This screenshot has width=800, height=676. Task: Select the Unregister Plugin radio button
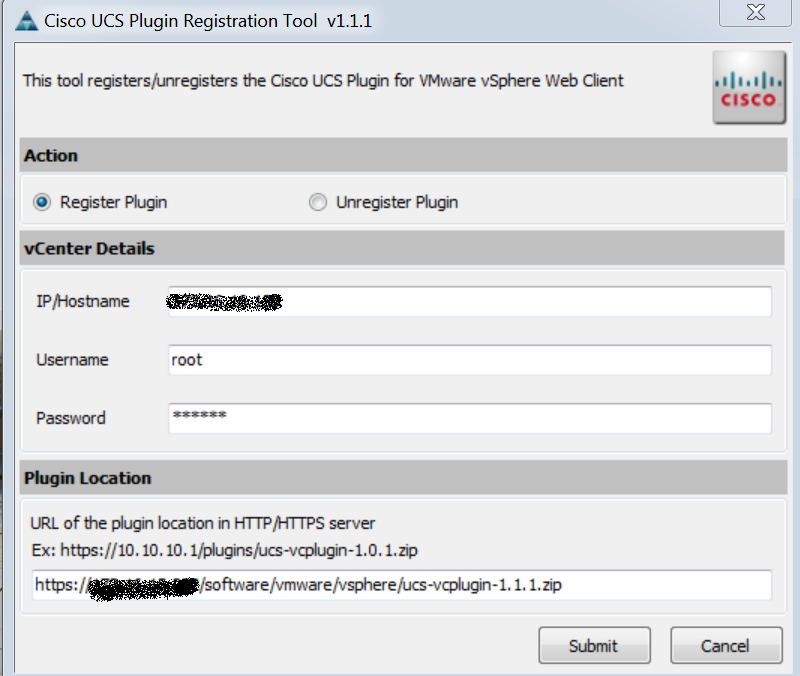[317, 202]
